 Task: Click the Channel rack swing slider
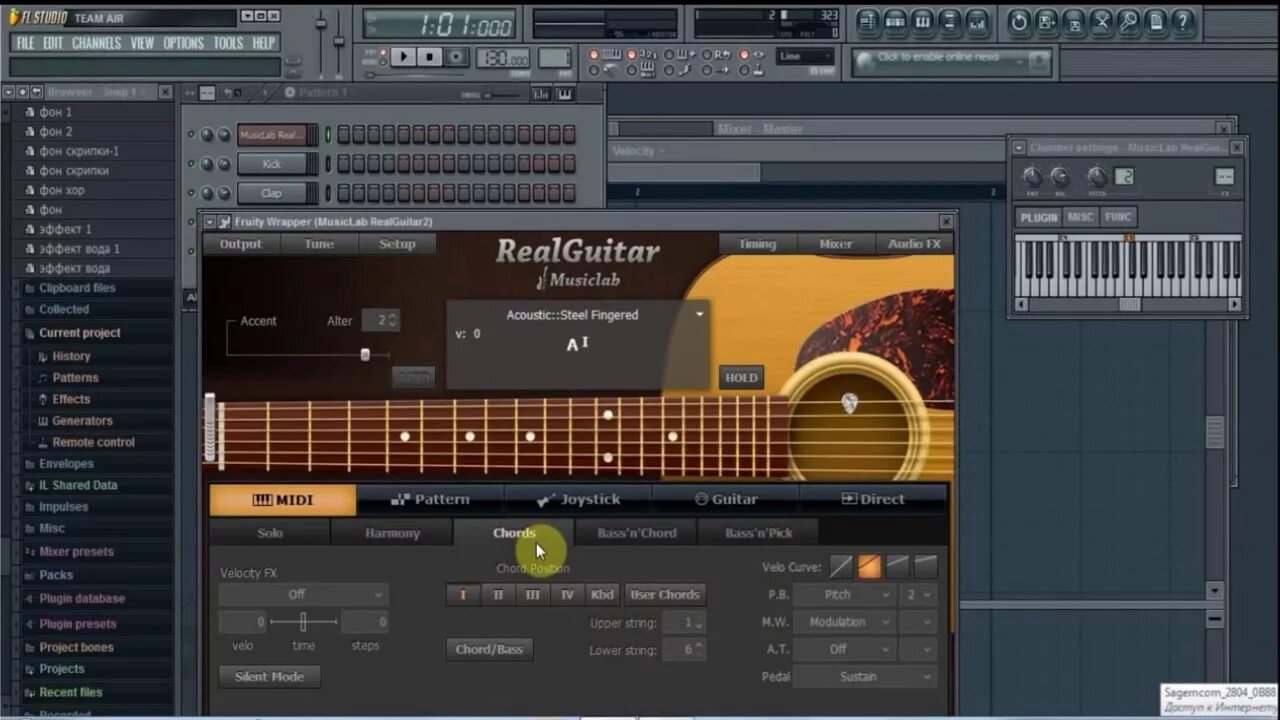pos(504,94)
